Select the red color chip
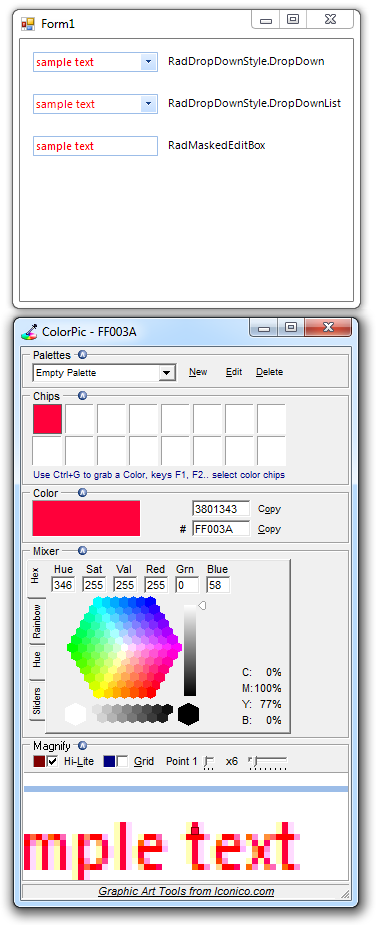The width and height of the screenshot is (391, 925). [47, 419]
